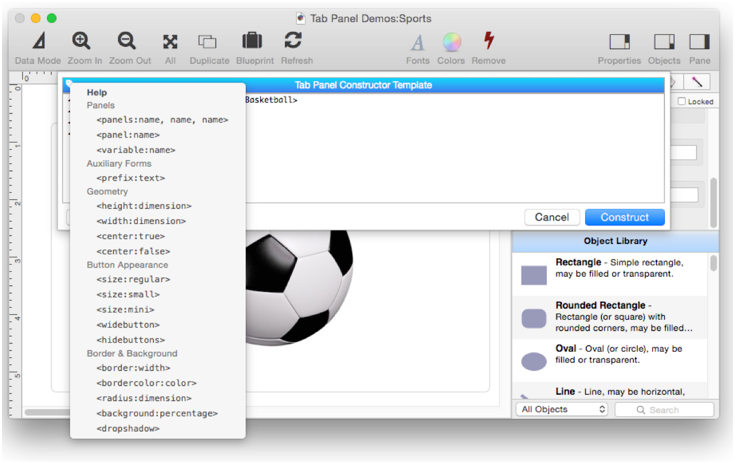Click the soccer ball image on canvas

[299, 287]
